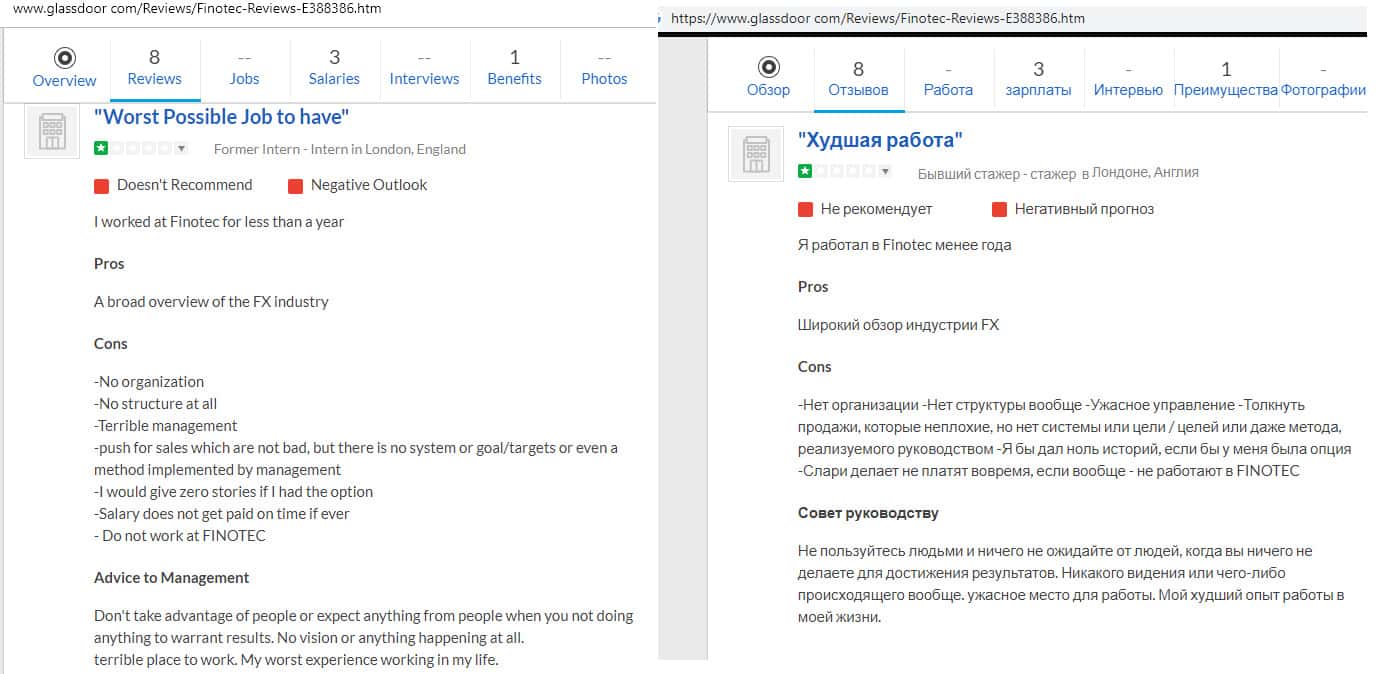Image resolution: width=1378 pixels, height=674 pixels.
Task: Click the red square beside Negative Outlook
Action: point(295,186)
